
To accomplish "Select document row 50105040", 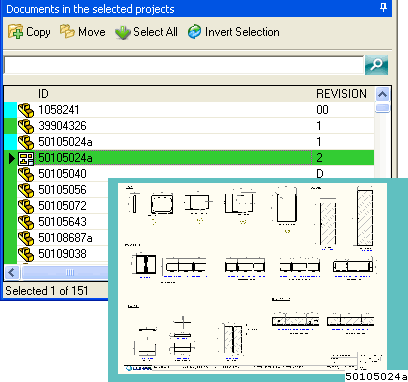I will (189, 174).
